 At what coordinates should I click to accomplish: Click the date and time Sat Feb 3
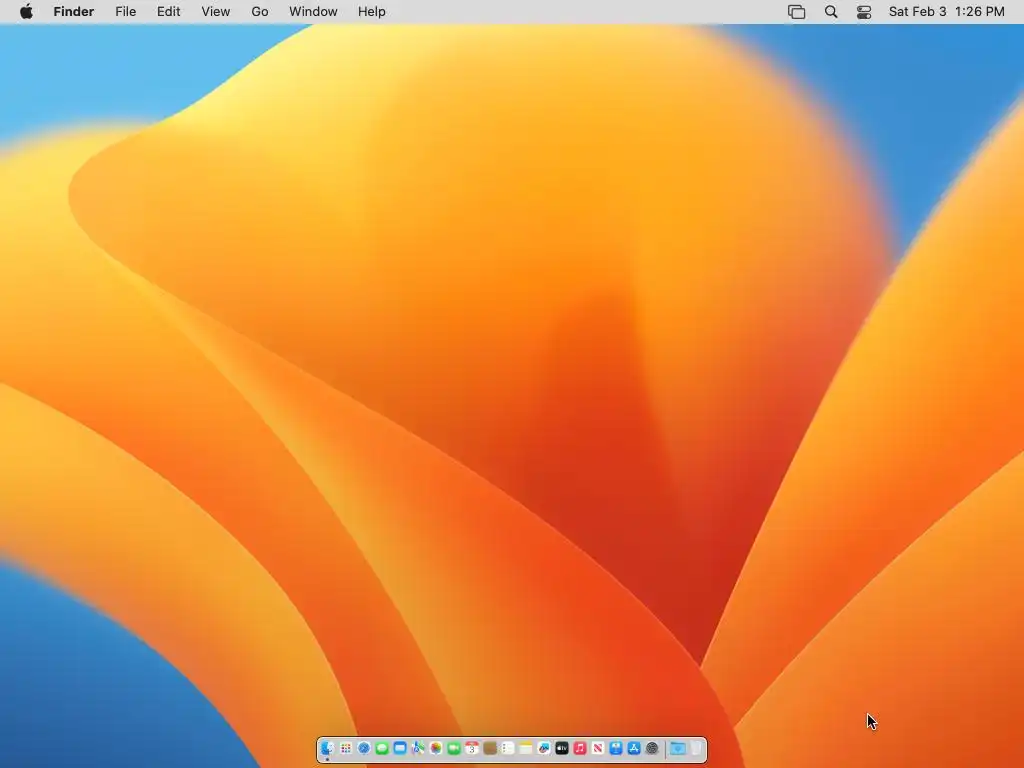(x=946, y=12)
